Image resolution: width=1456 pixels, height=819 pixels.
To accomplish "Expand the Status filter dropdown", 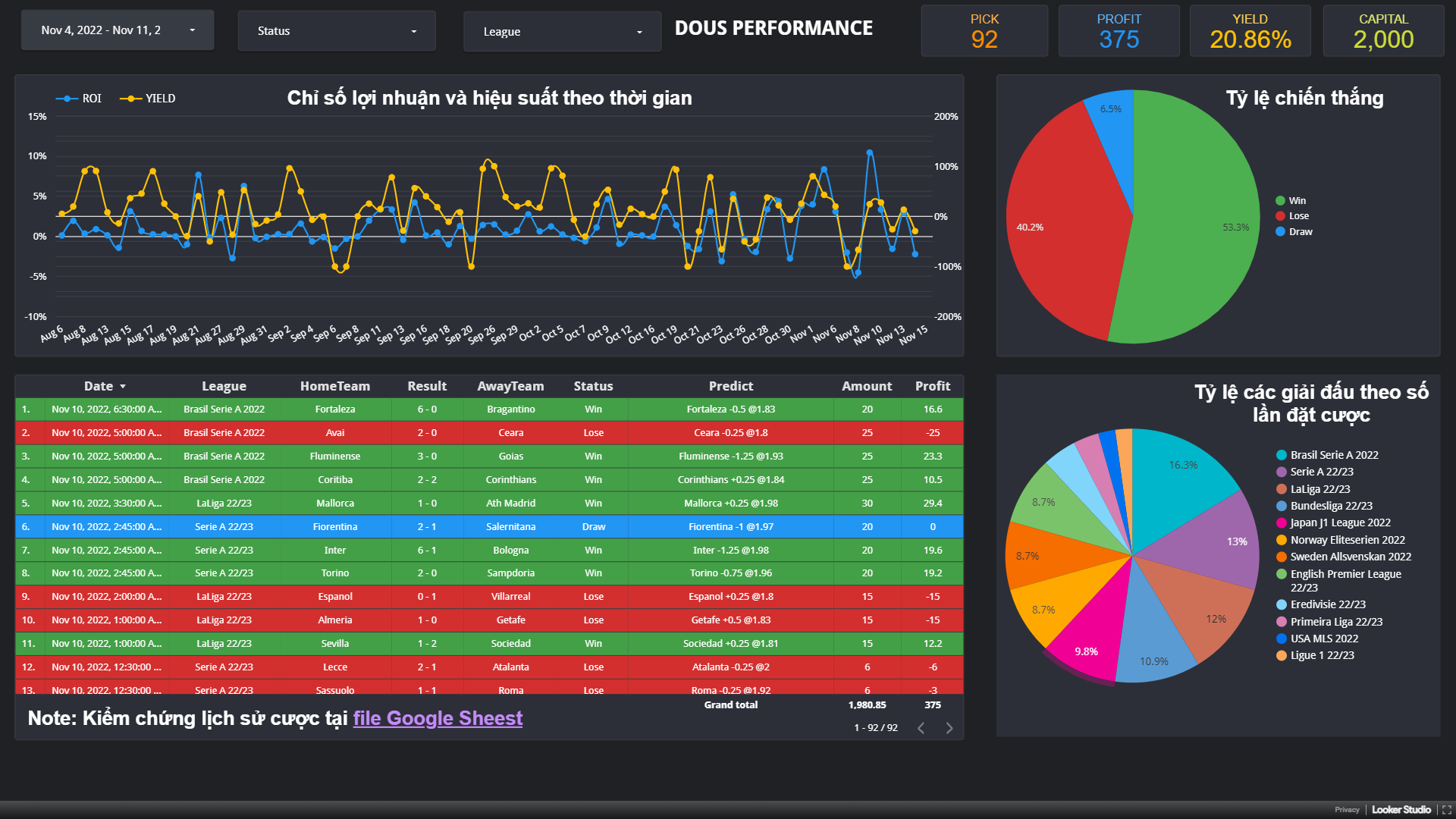I will (337, 31).
